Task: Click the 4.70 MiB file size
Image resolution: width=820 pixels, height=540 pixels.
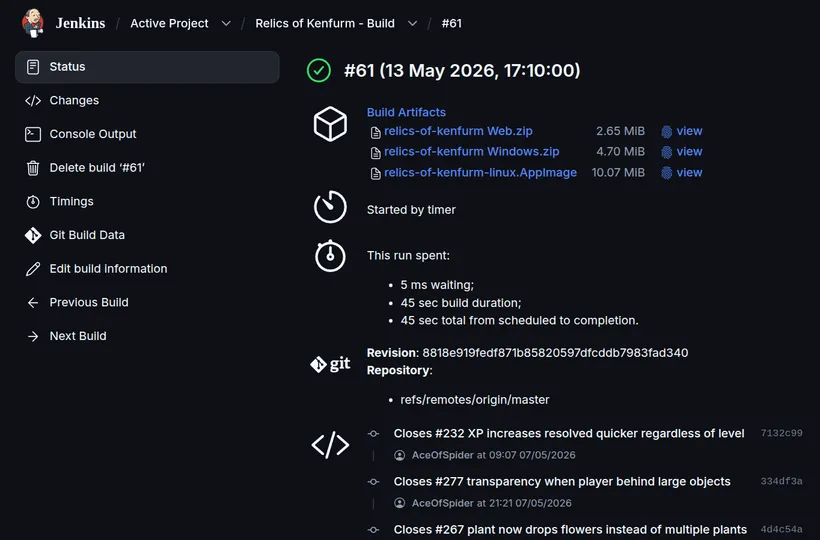Action: (620, 152)
